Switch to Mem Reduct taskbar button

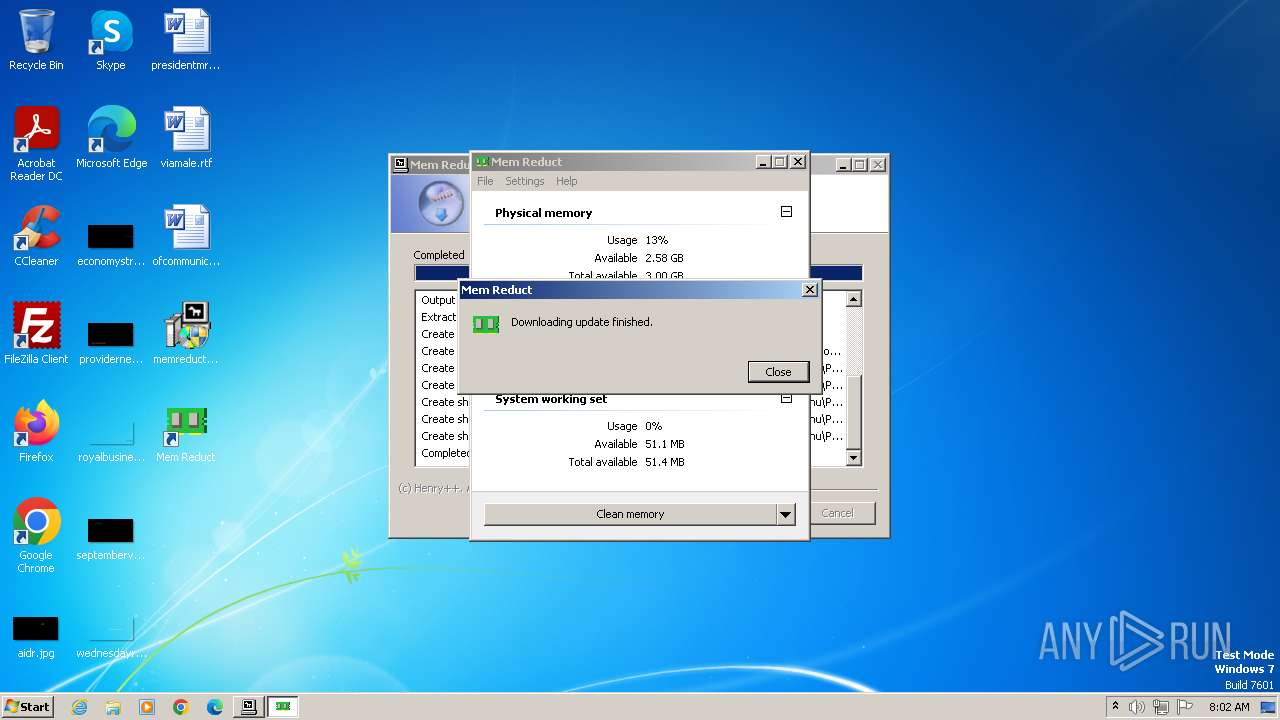[283, 707]
